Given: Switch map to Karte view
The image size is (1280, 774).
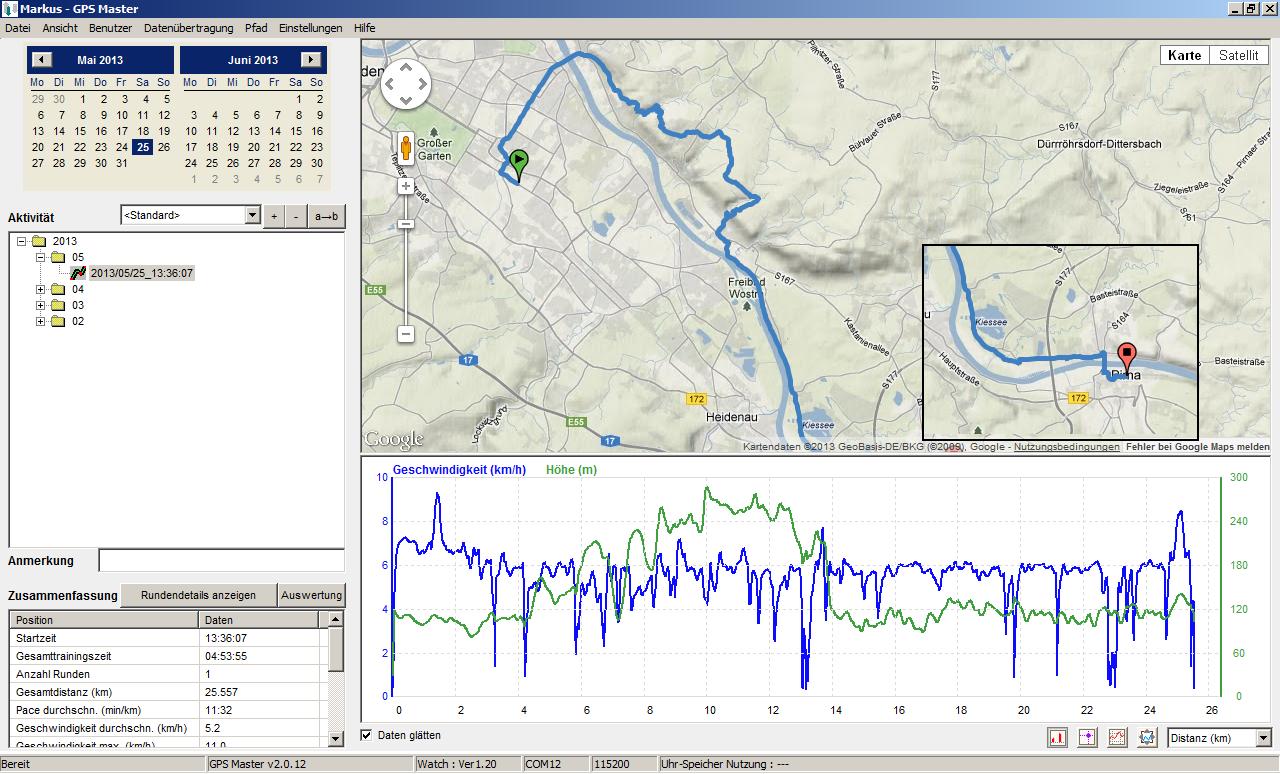Looking at the screenshot, I should (x=1184, y=56).
